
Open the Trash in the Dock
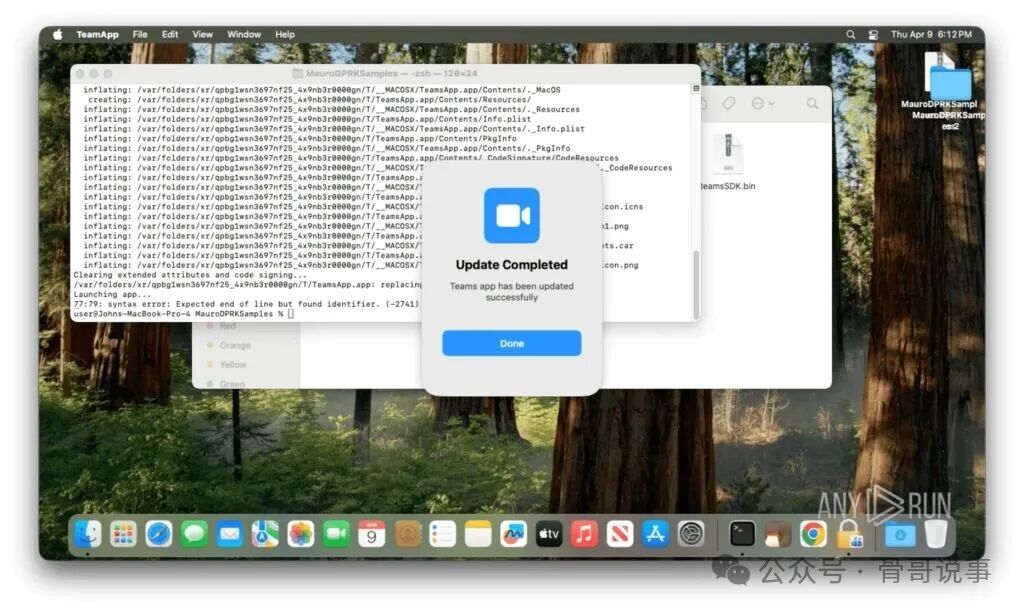pyautogui.click(x=935, y=534)
